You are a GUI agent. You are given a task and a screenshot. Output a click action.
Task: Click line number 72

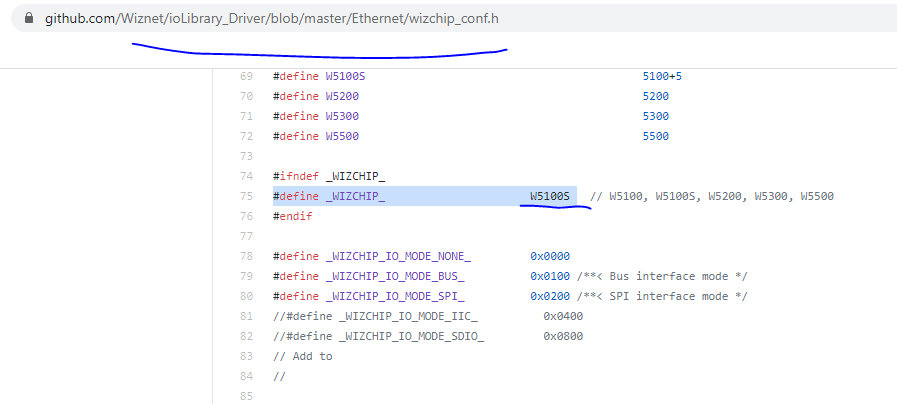247,136
